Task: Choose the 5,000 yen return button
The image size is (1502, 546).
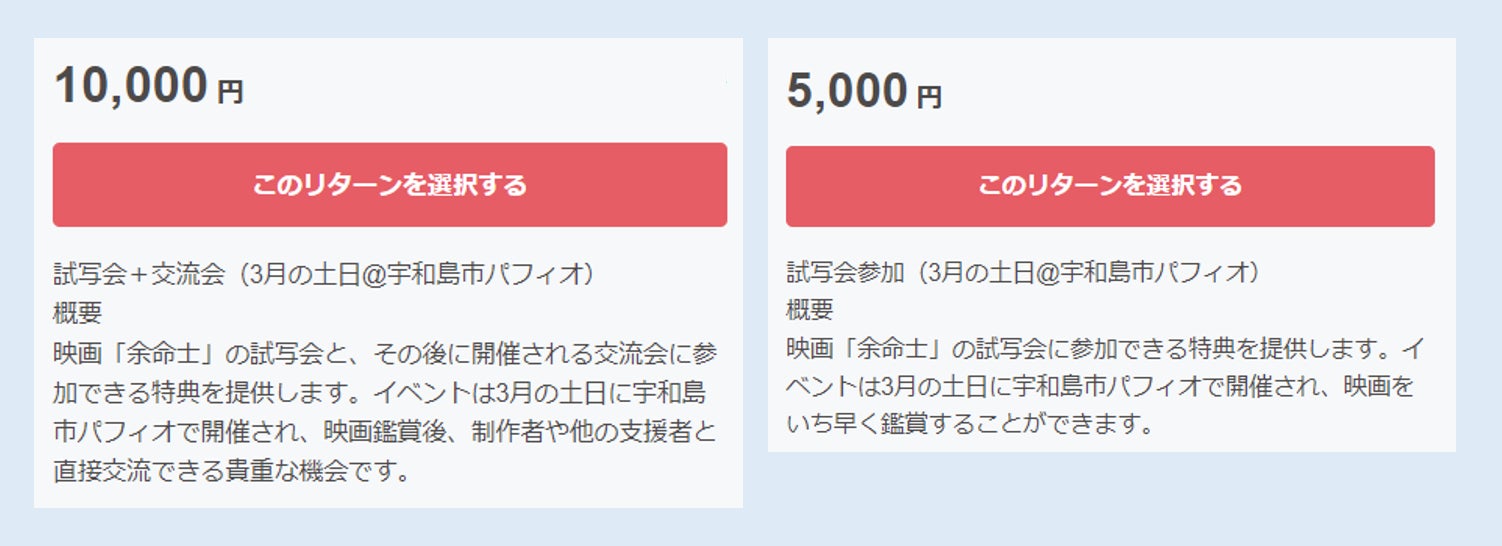Action: click(1109, 186)
